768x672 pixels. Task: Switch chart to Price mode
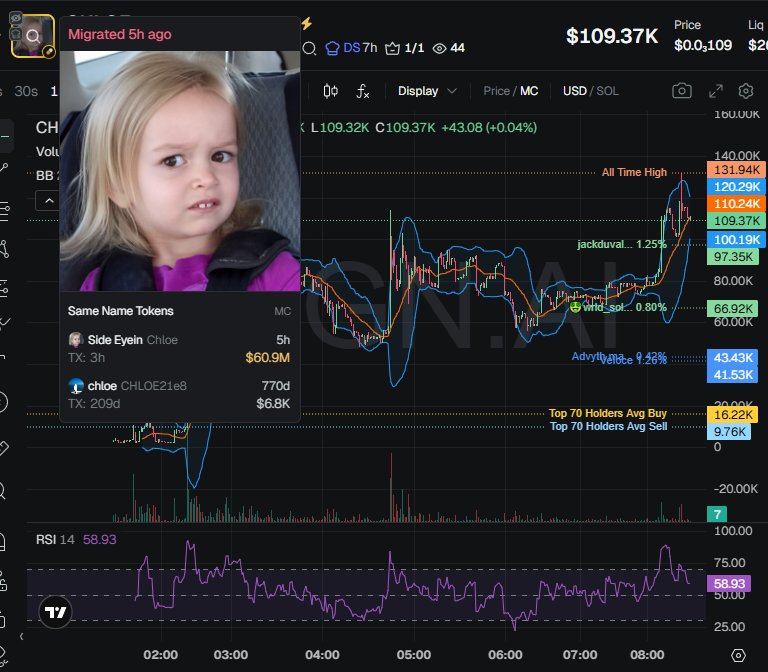pos(496,91)
